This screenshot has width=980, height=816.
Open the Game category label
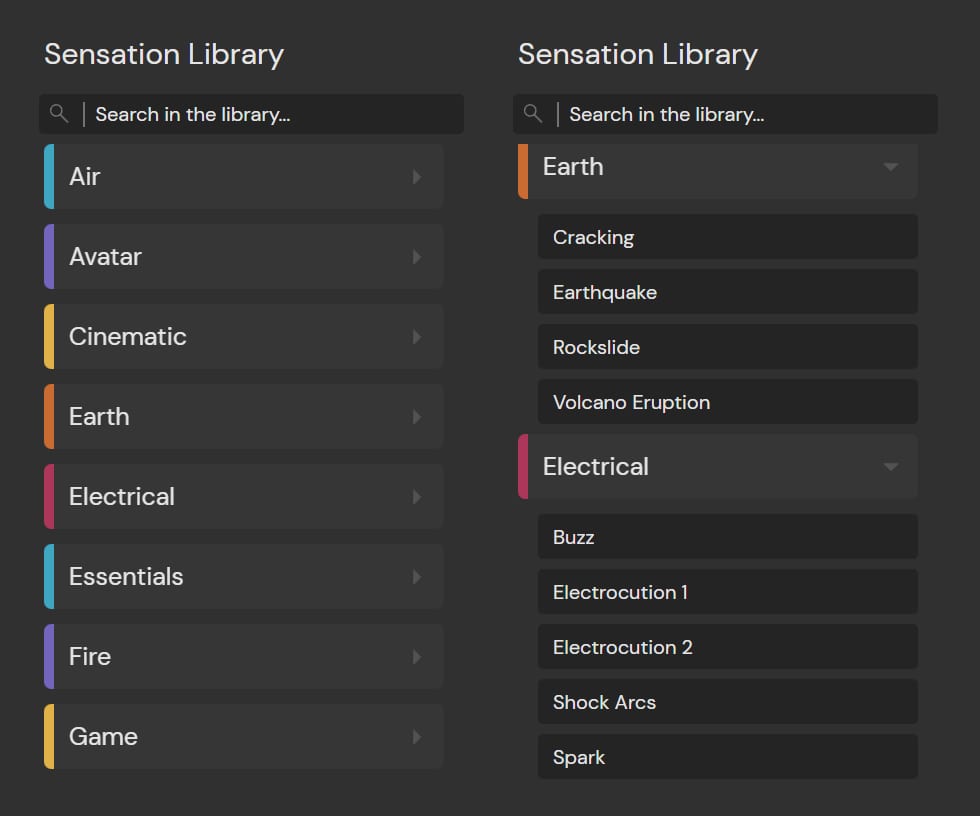(103, 737)
